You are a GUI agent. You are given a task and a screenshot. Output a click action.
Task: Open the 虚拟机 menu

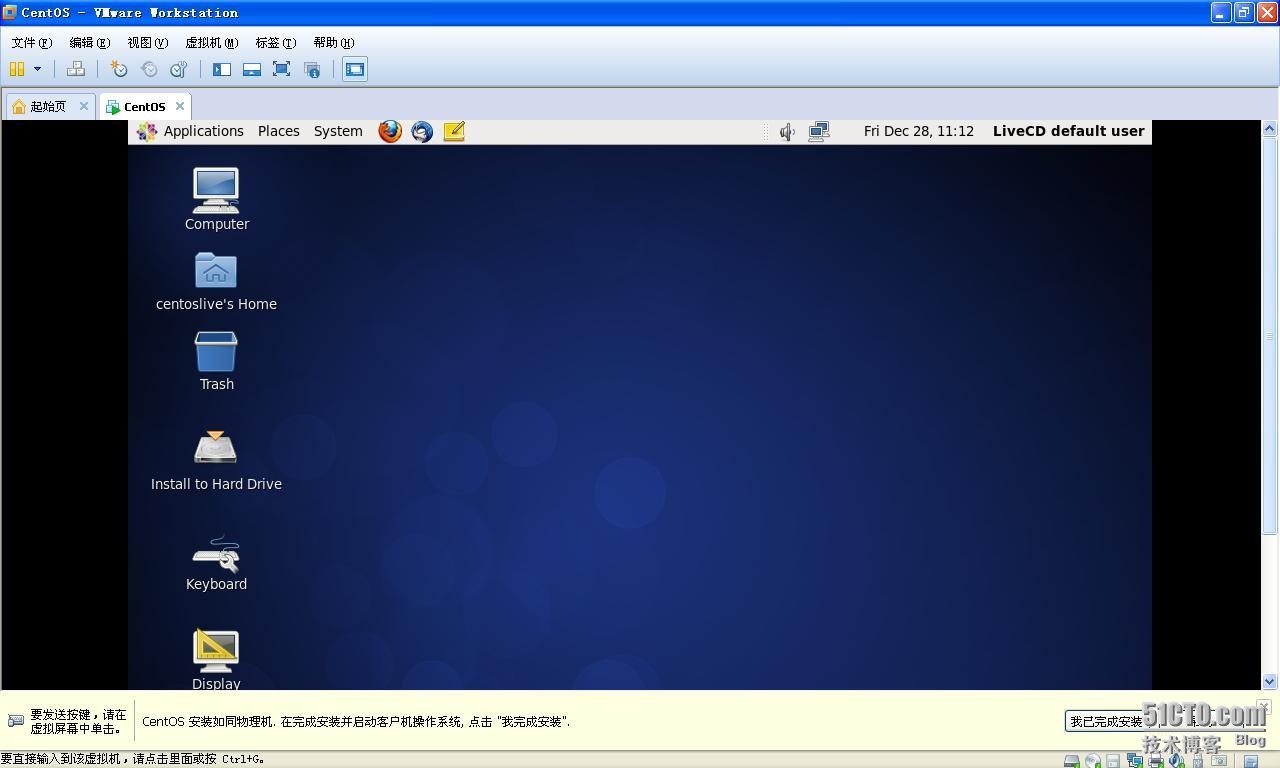point(211,43)
